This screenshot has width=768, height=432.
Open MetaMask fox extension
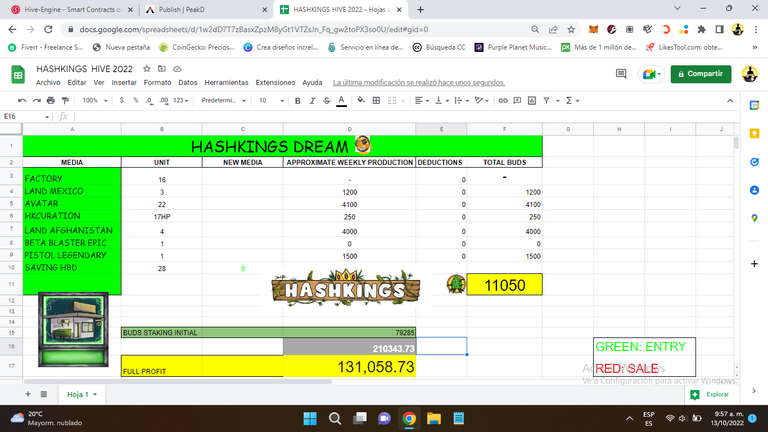[593, 29]
